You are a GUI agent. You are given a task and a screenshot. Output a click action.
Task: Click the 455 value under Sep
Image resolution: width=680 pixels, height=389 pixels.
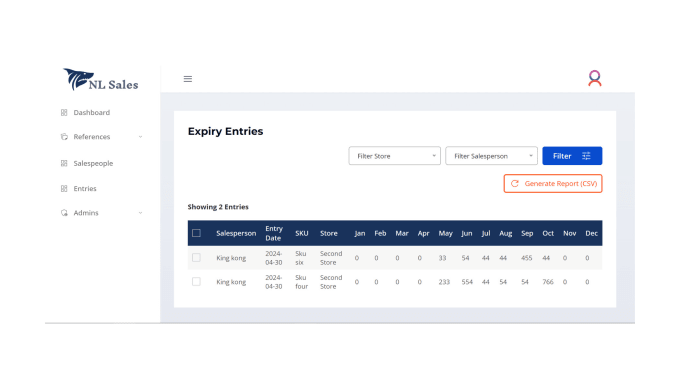tap(526, 258)
